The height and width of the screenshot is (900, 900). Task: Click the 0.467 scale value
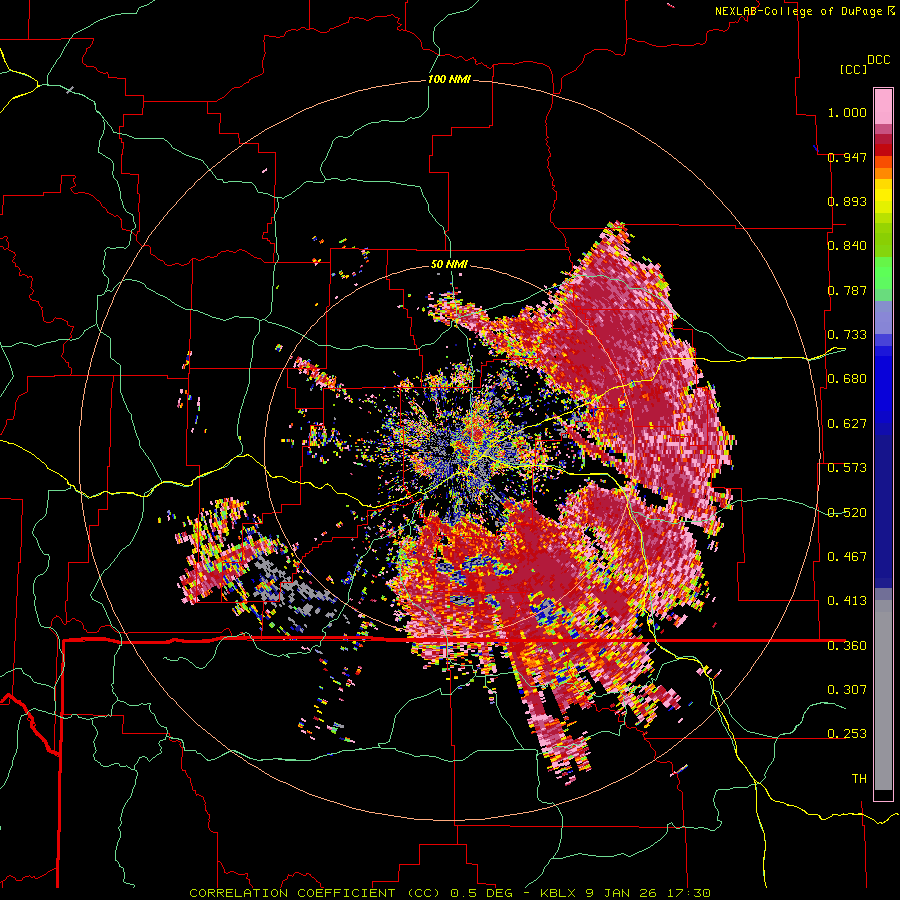click(x=847, y=557)
